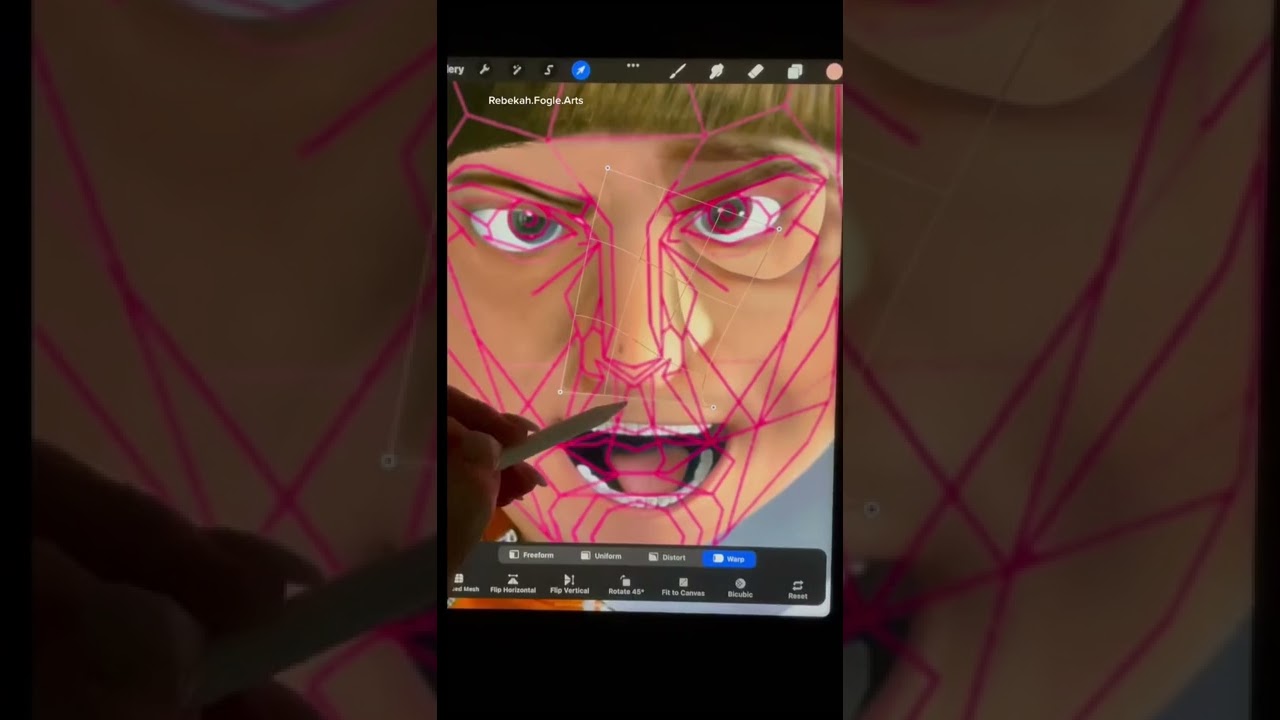Open the three-dot more options

(633, 66)
